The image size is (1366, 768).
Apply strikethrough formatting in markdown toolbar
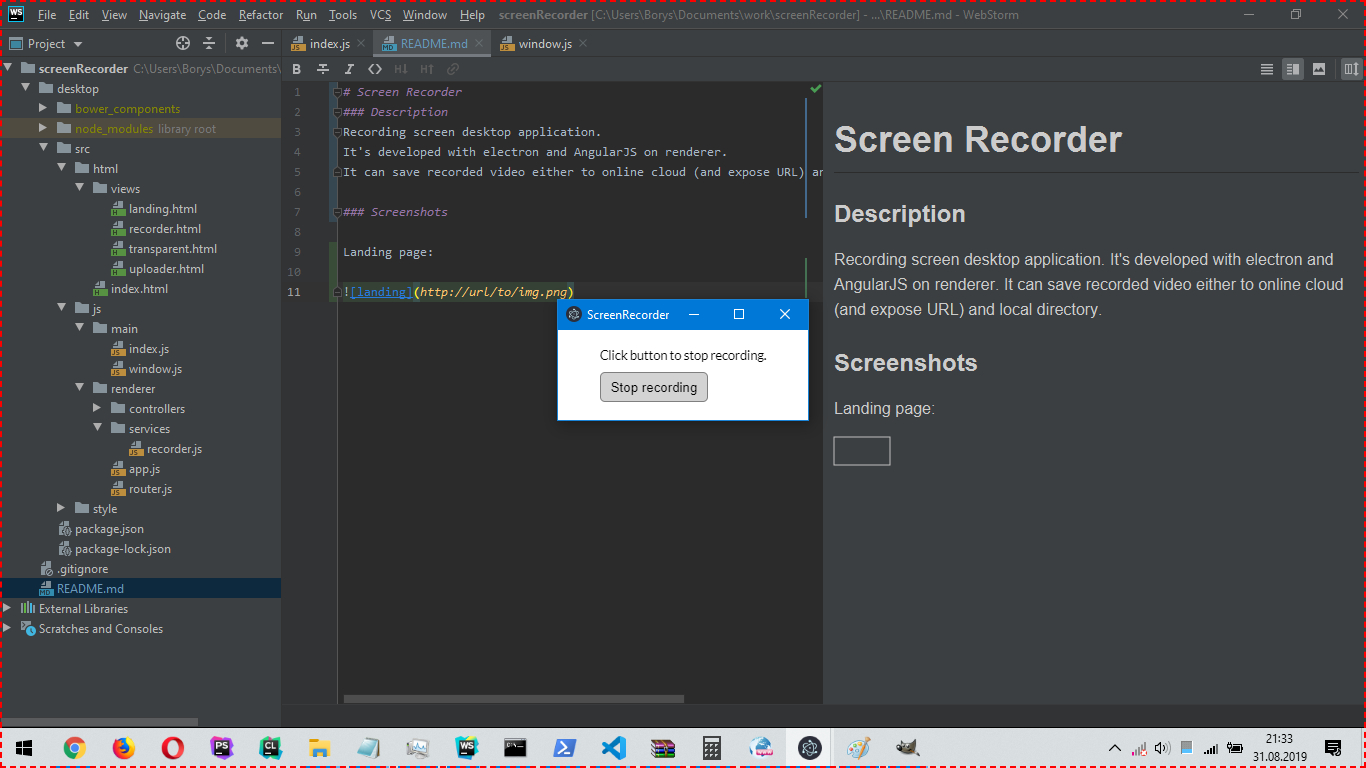pyautogui.click(x=322, y=69)
